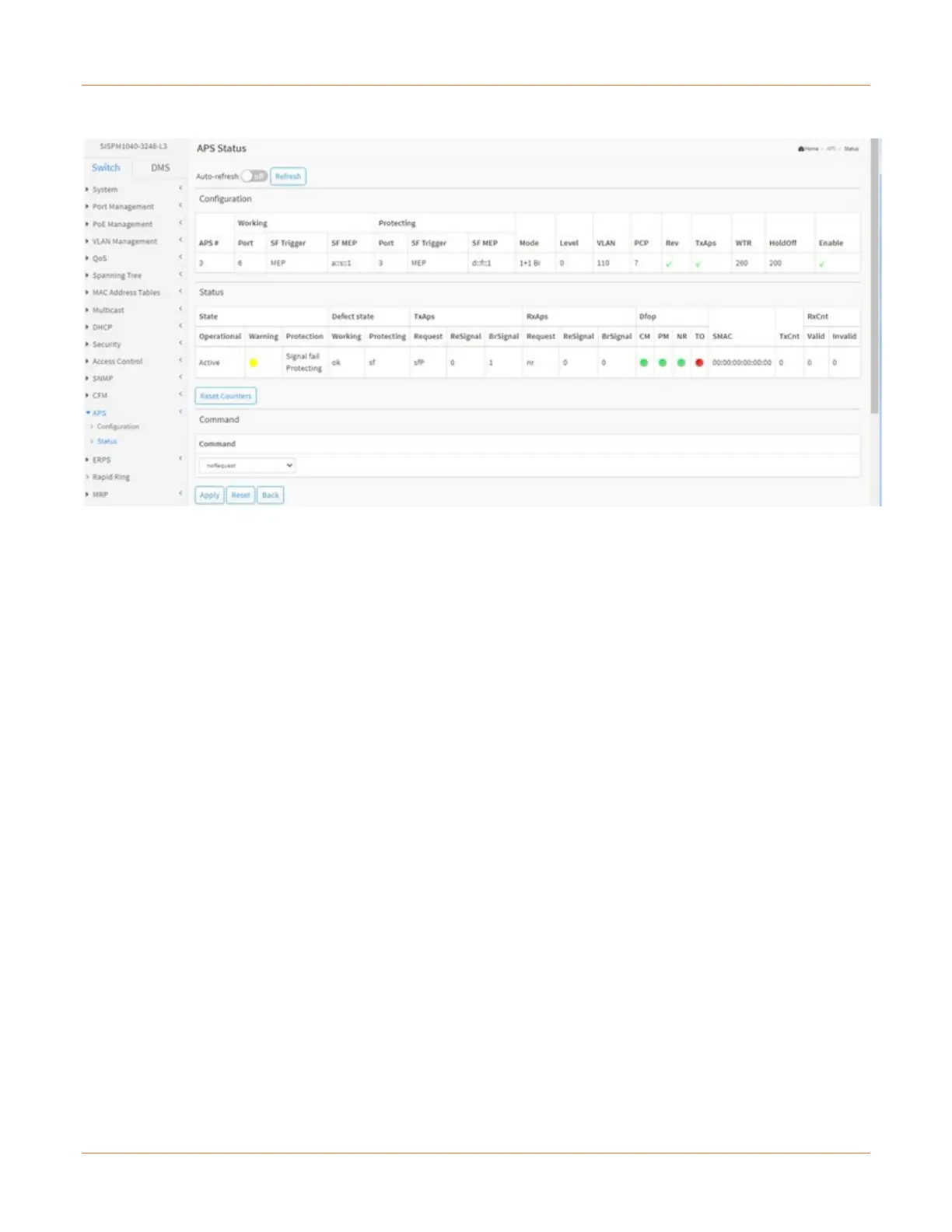Click the SMAC value 00:00:00:00:00:00
The height and width of the screenshot is (1232, 952).
click(x=742, y=362)
